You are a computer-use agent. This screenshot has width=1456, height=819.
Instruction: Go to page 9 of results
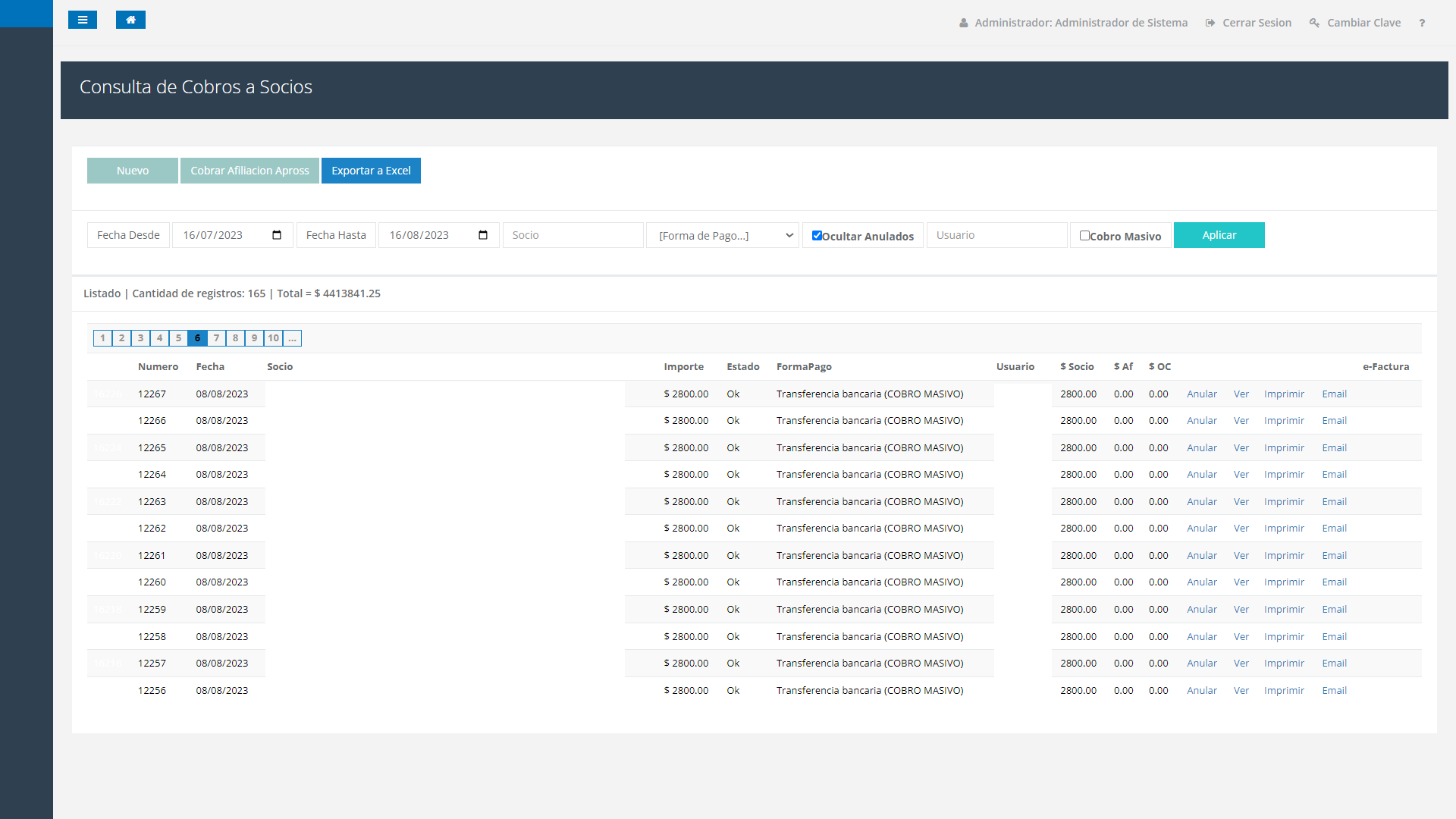point(254,338)
